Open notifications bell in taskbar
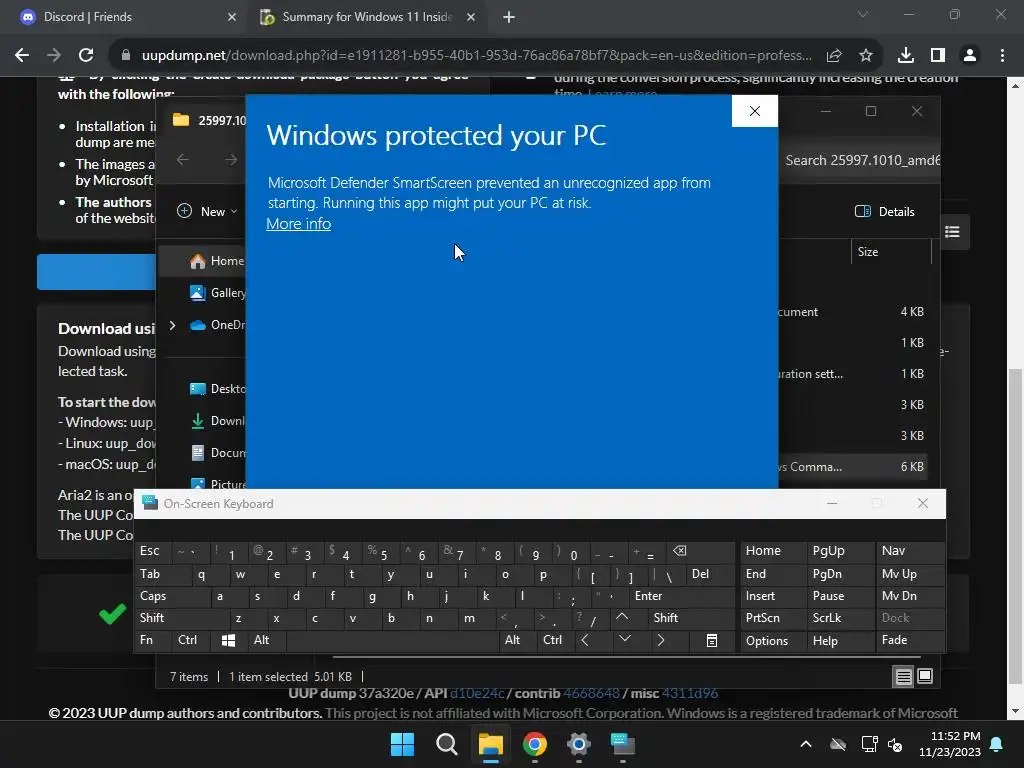 click(997, 744)
